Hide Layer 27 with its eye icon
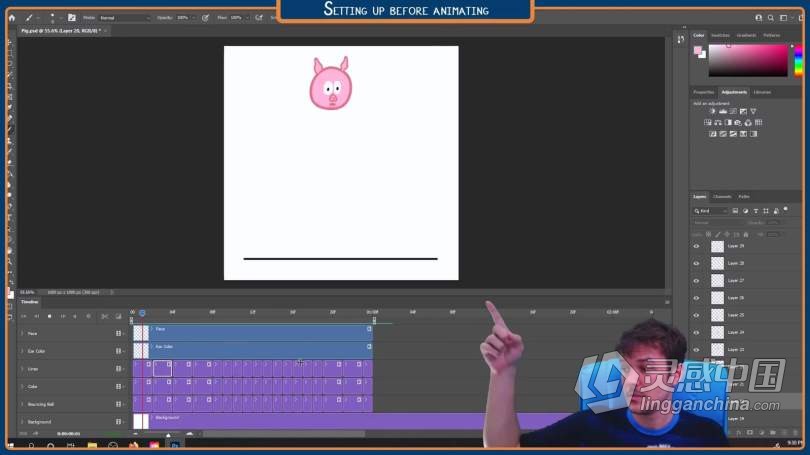This screenshot has height=455, width=810. pyautogui.click(x=696, y=281)
